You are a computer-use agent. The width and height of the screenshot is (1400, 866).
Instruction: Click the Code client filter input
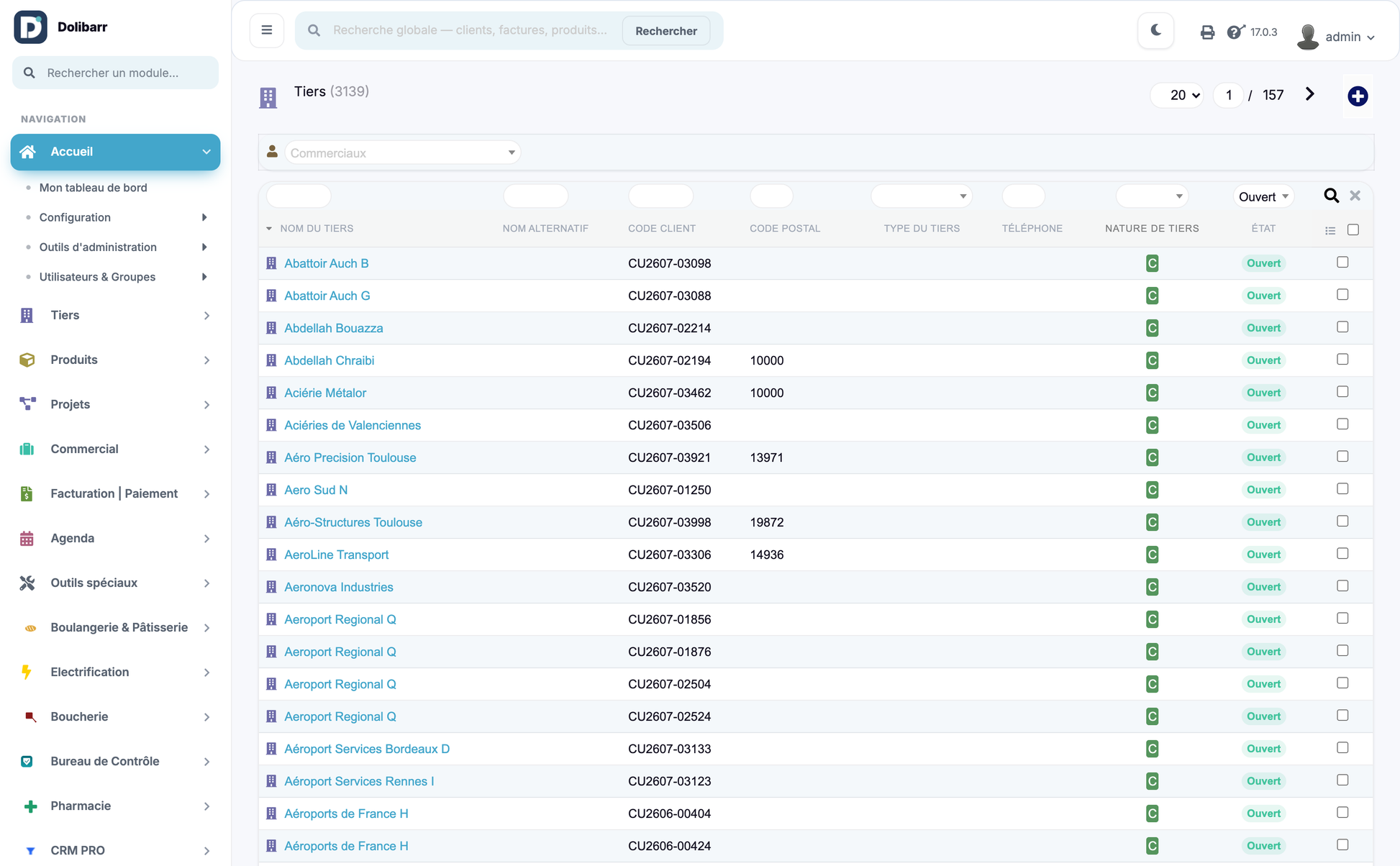click(660, 196)
